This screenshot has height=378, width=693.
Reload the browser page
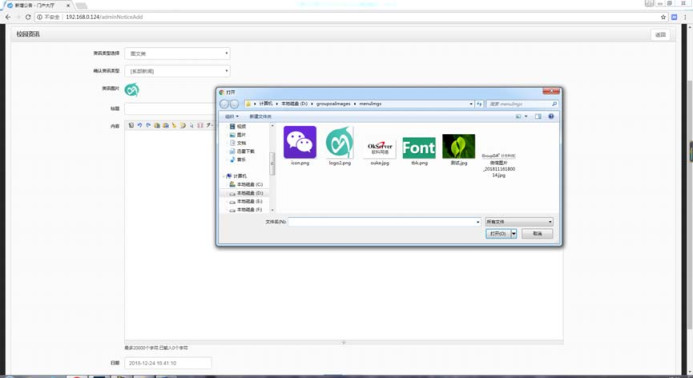pyautogui.click(x=28, y=17)
